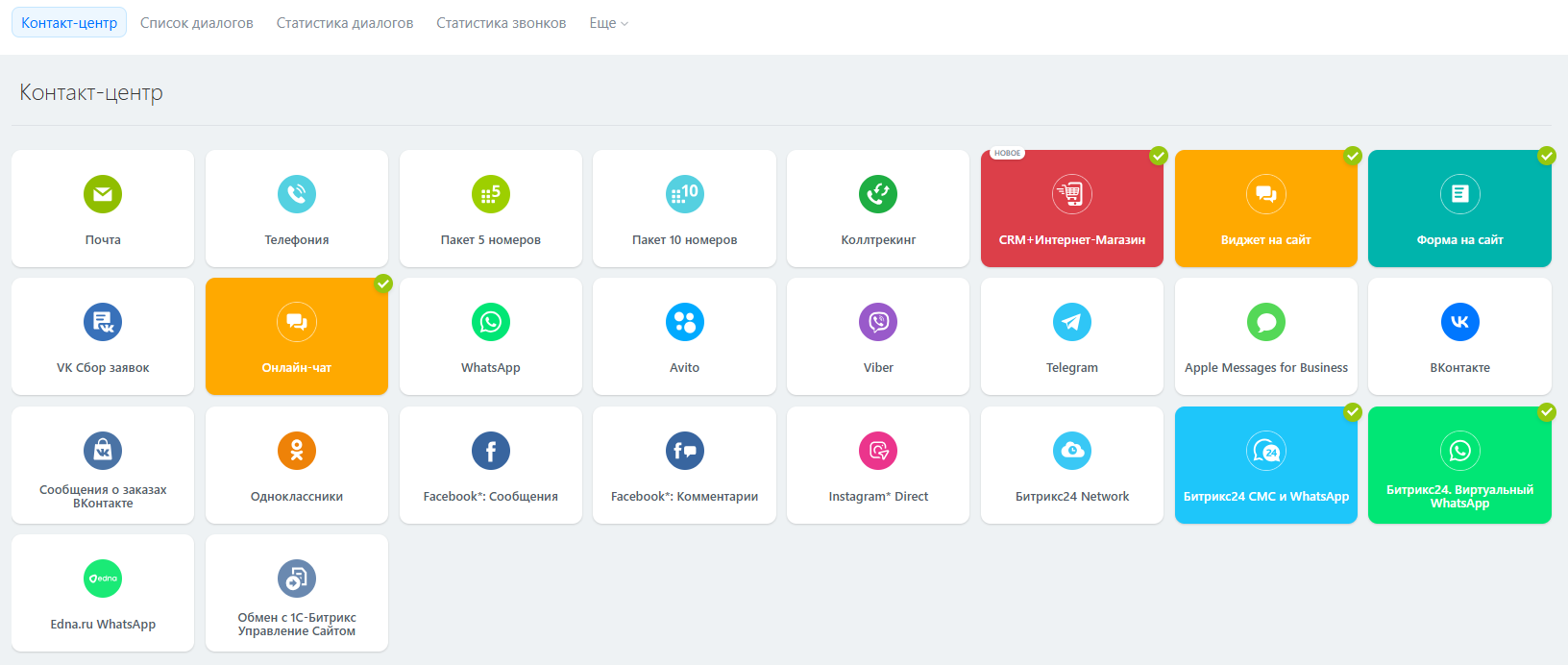The height and width of the screenshot is (665, 1568).
Task: Click the Facebook Комментарии icon
Action: click(x=685, y=451)
